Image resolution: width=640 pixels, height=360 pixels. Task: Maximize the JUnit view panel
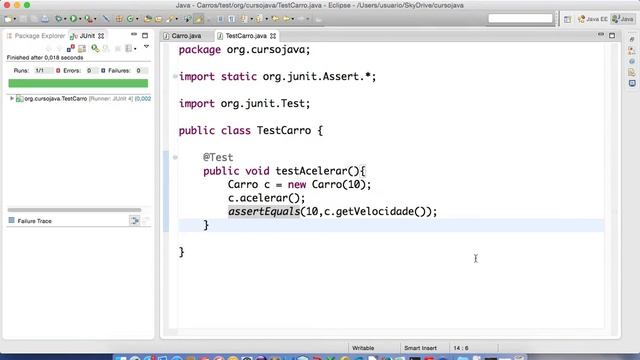click(145, 36)
